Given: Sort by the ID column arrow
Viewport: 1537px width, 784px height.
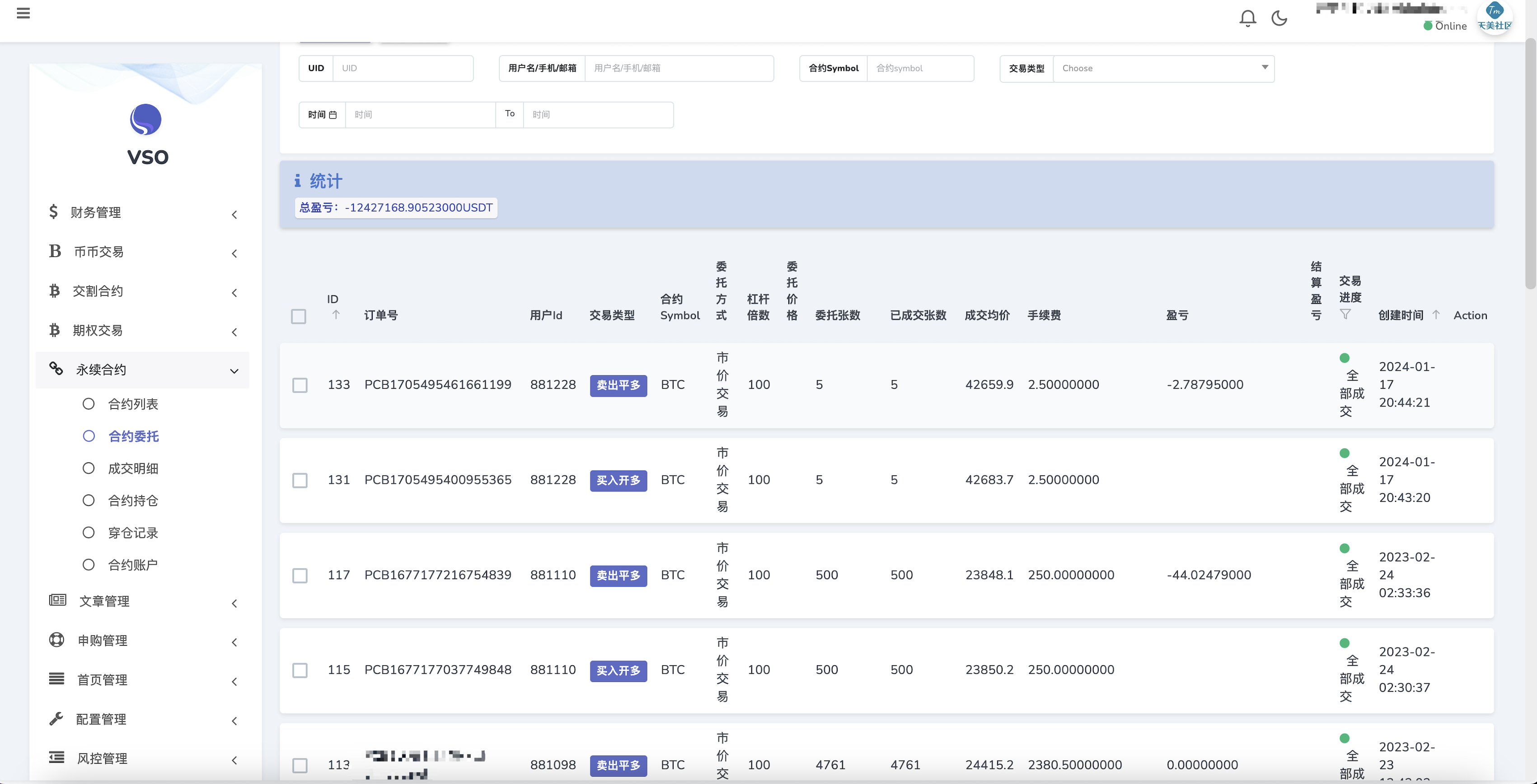Looking at the screenshot, I should coord(335,315).
